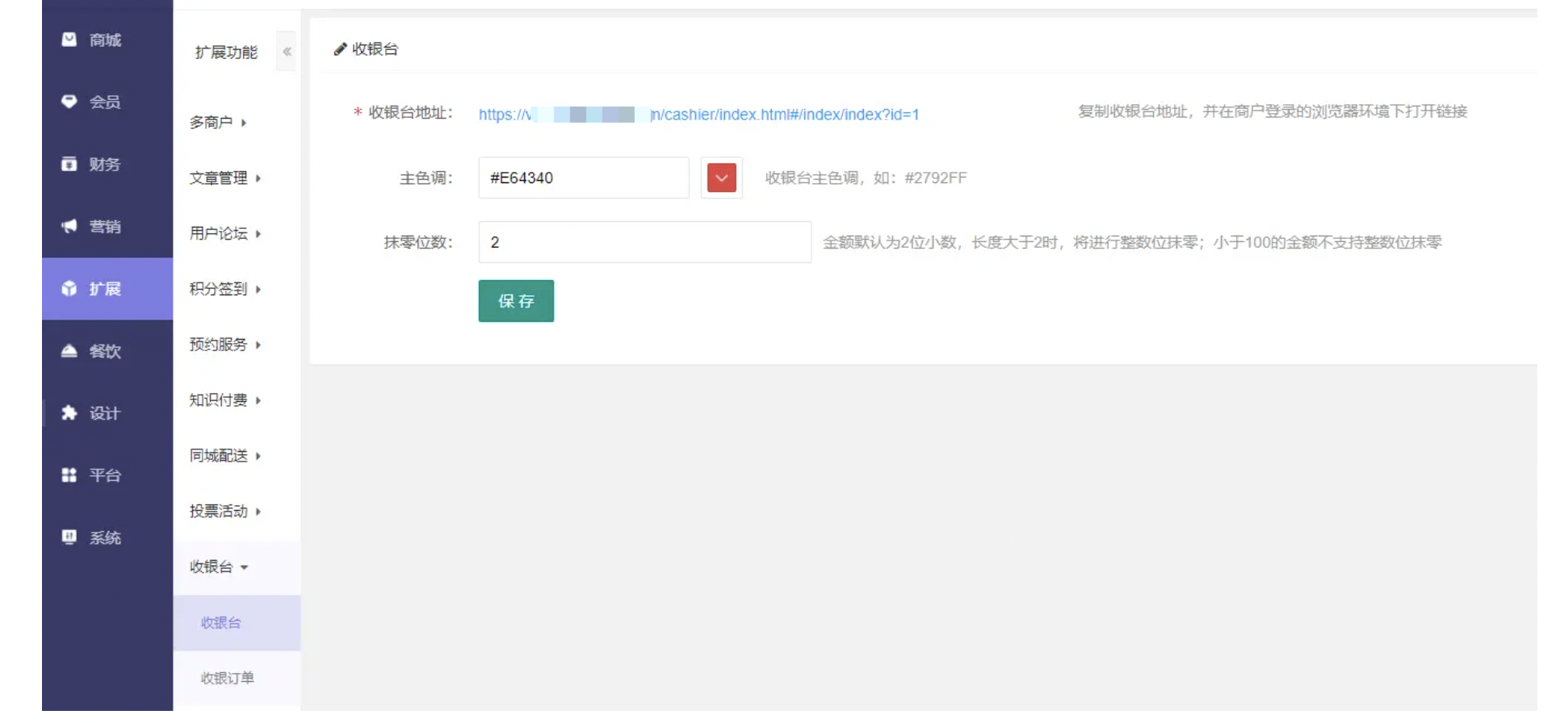Expand the 知识付费 submenu
1568x723 pixels.
[x=225, y=400]
